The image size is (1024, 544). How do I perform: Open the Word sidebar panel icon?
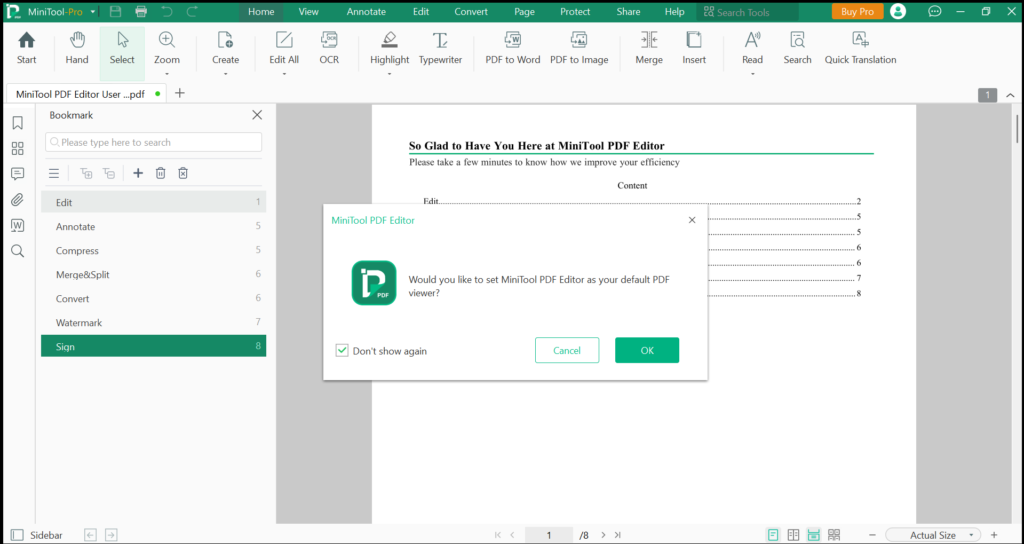click(18, 225)
